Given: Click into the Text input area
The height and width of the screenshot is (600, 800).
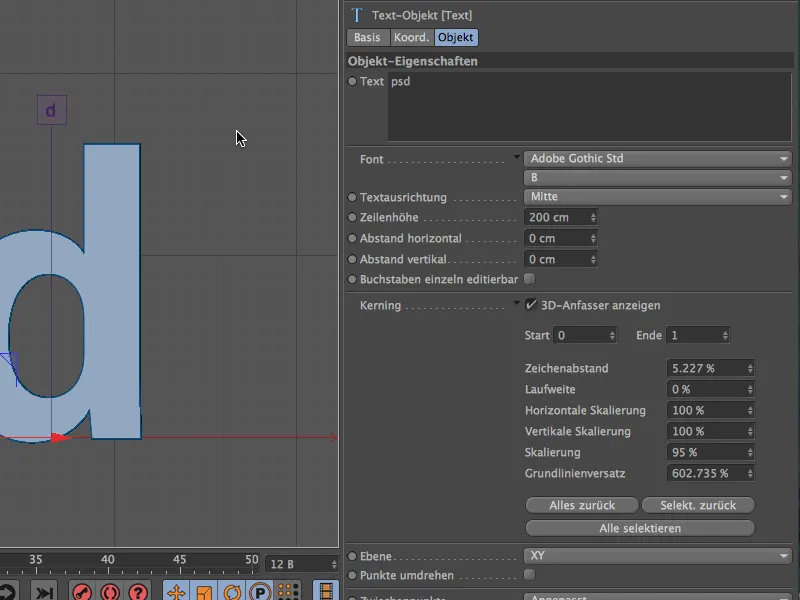Looking at the screenshot, I should click(590, 107).
